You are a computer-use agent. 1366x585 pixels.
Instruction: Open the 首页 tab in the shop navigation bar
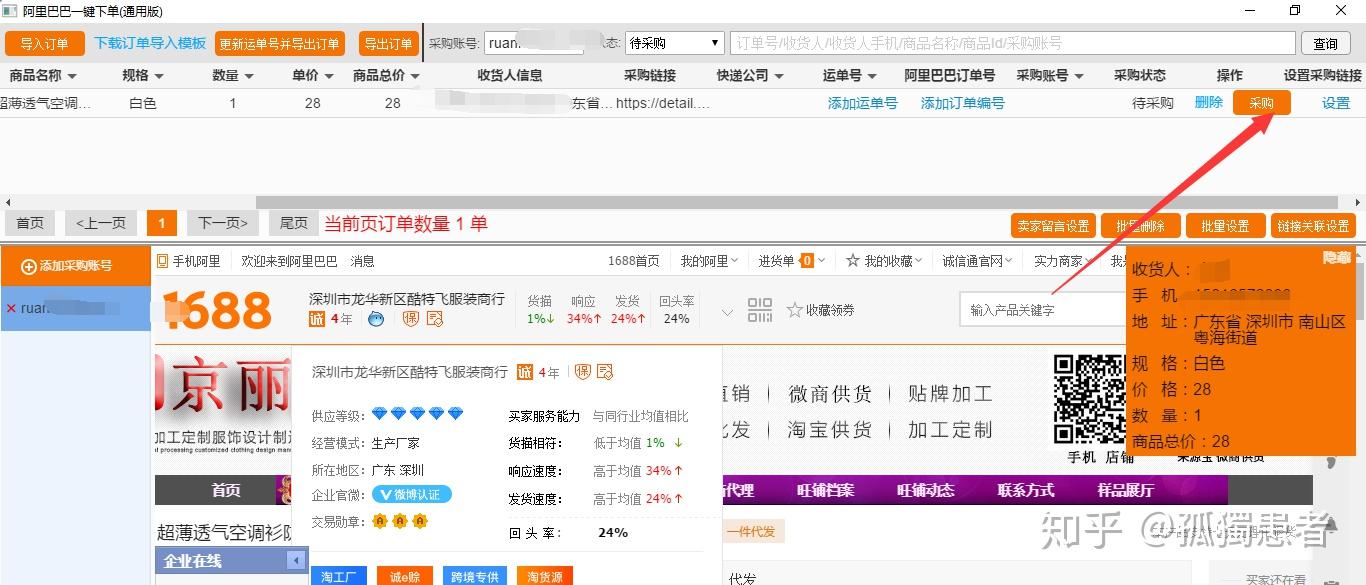226,490
